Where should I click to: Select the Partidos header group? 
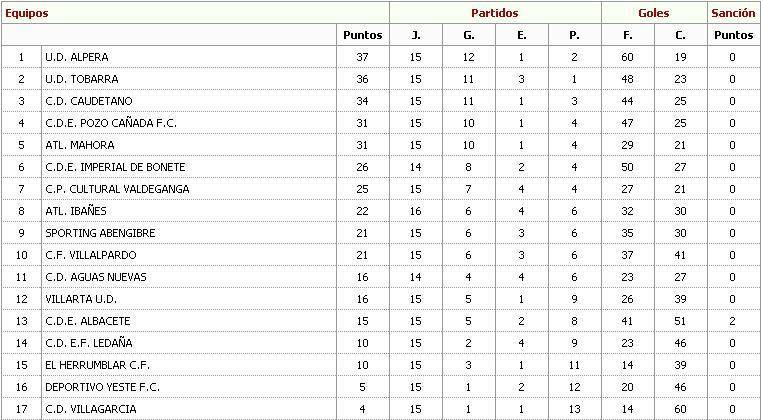tap(495, 13)
